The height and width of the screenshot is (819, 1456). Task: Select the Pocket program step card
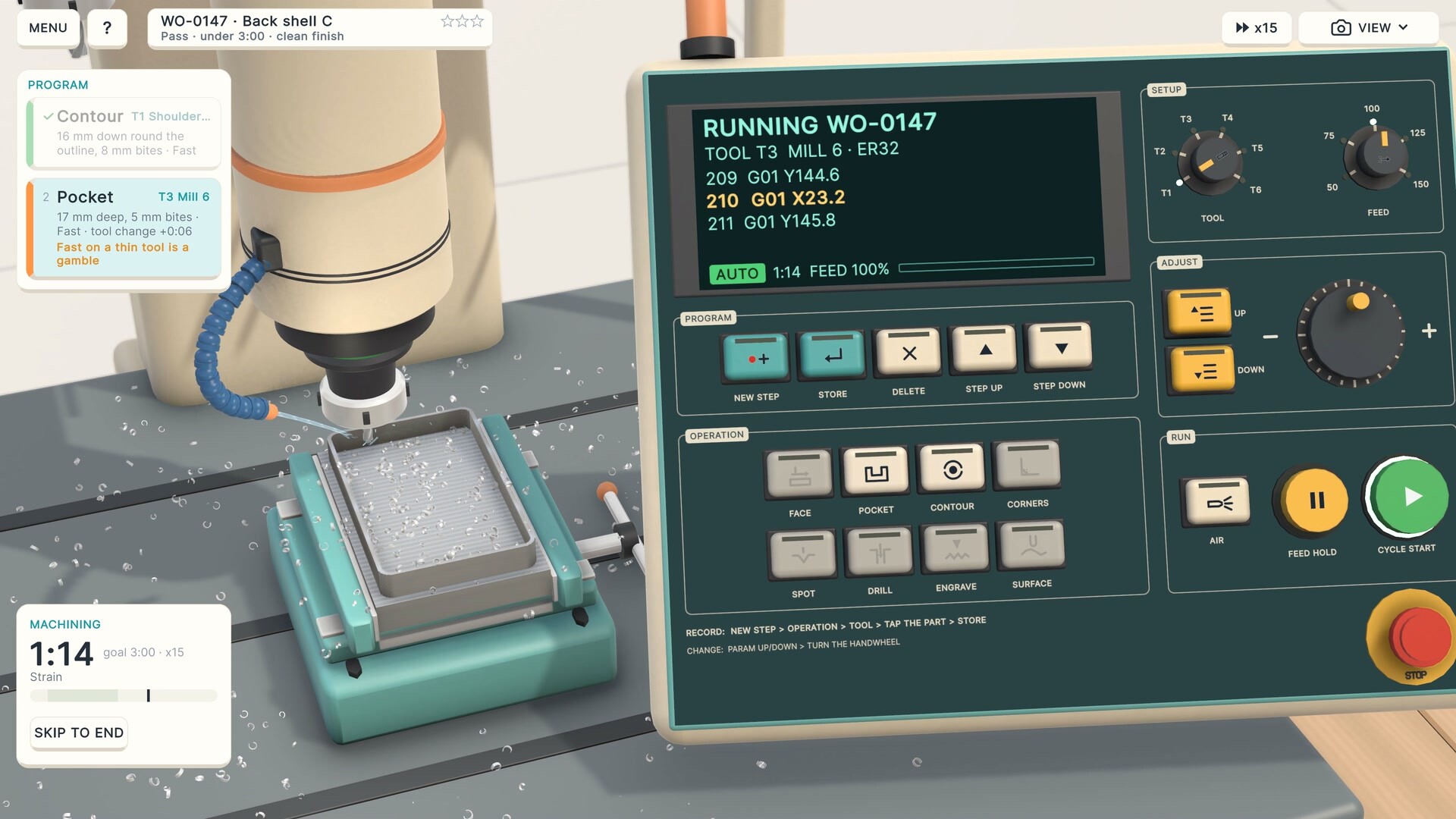pos(124,227)
